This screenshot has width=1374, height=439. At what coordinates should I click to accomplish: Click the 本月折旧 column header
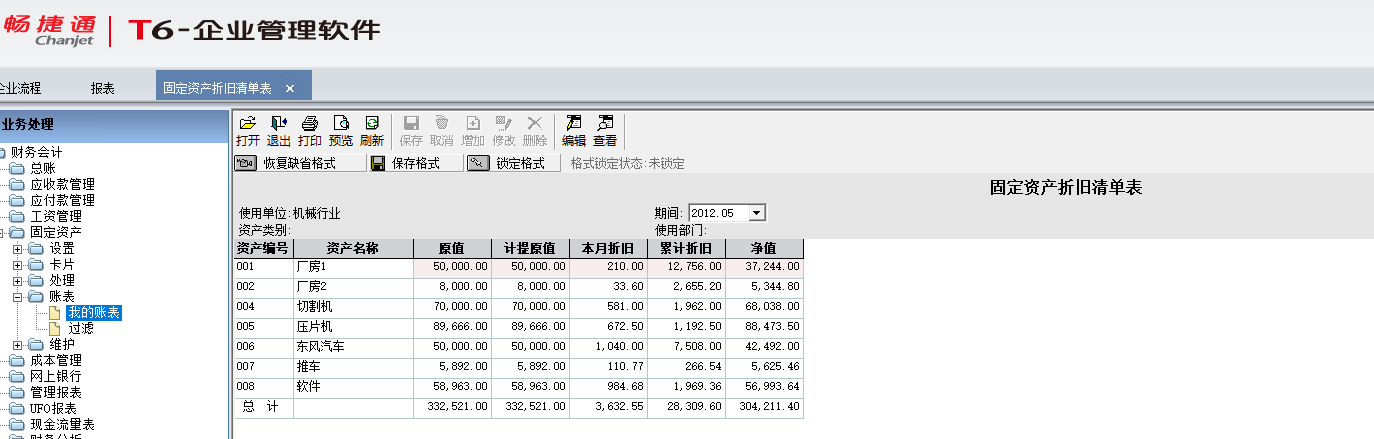click(x=608, y=248)
